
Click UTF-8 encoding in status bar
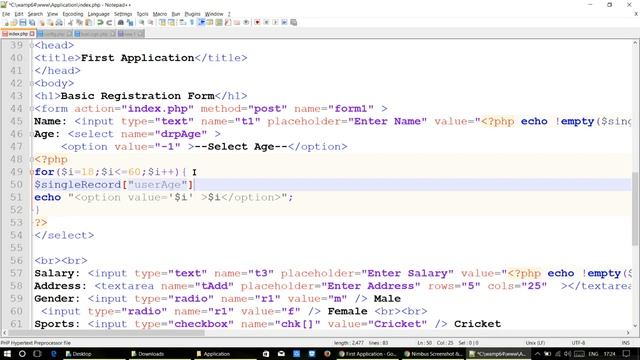point(578,343)
